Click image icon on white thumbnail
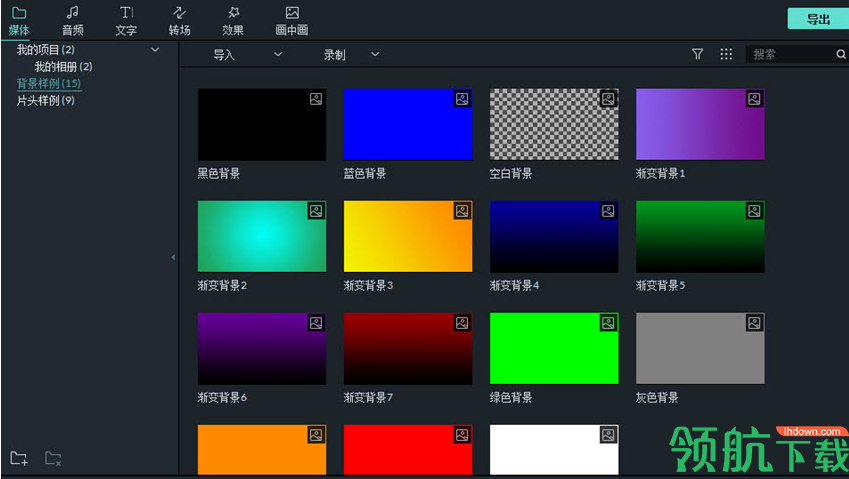This screenshot has width=849, height=479. (x=608, y=435)
